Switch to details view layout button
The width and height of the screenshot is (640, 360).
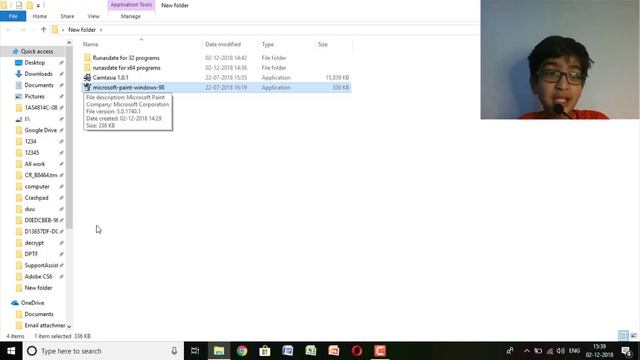(623, 336)
